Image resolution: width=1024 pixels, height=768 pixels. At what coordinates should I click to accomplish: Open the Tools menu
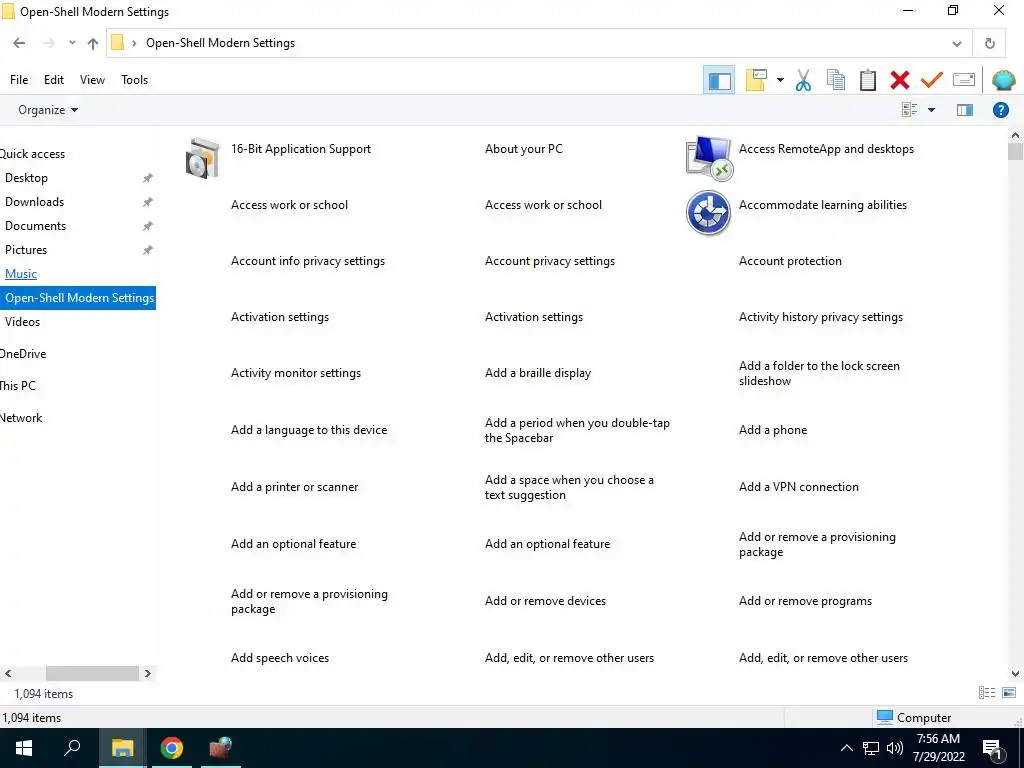[x=135, y=80]
